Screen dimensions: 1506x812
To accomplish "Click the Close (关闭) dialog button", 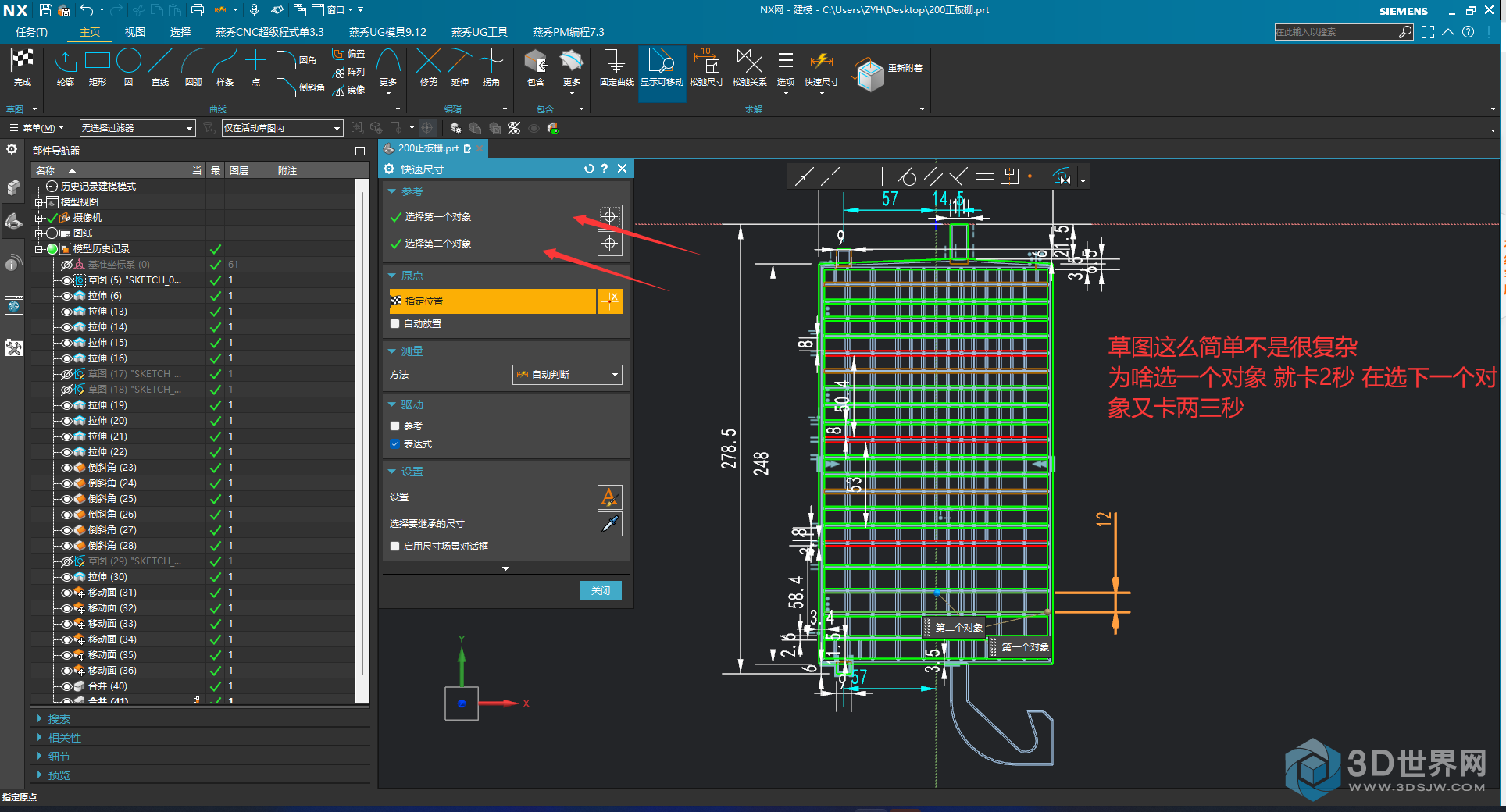I will point(601,591).
